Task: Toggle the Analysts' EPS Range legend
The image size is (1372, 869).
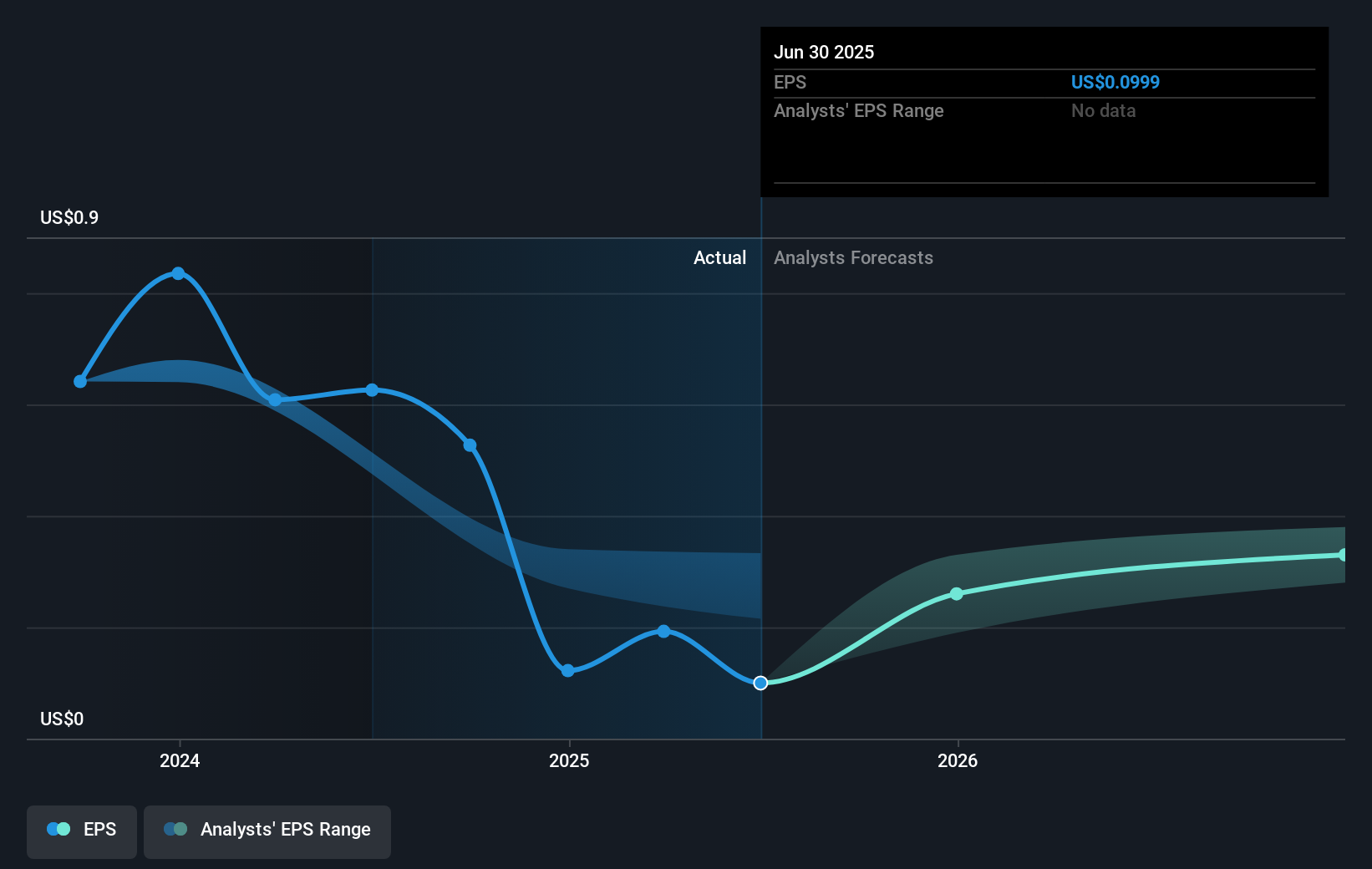Action: 267,831
